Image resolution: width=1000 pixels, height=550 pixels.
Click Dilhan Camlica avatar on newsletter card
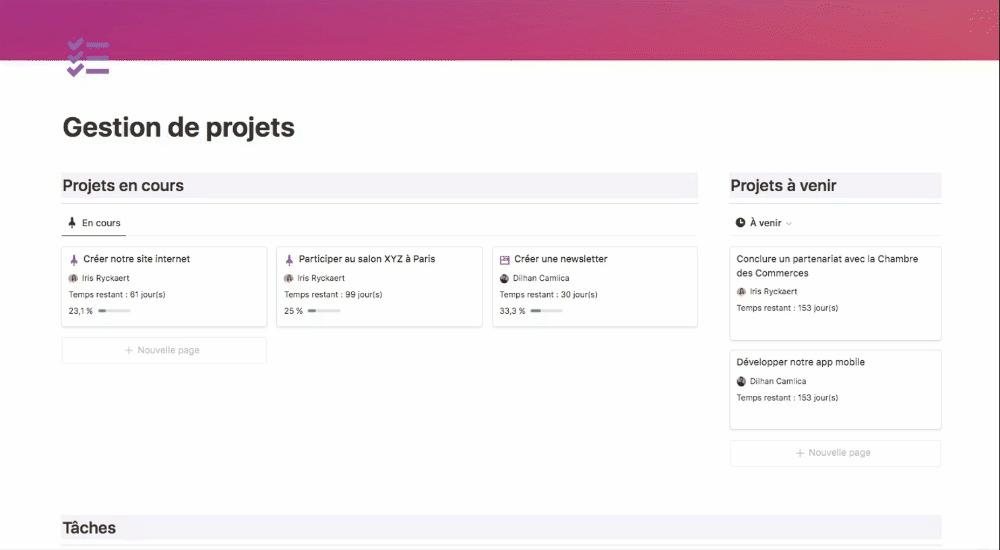coord(504,278)
